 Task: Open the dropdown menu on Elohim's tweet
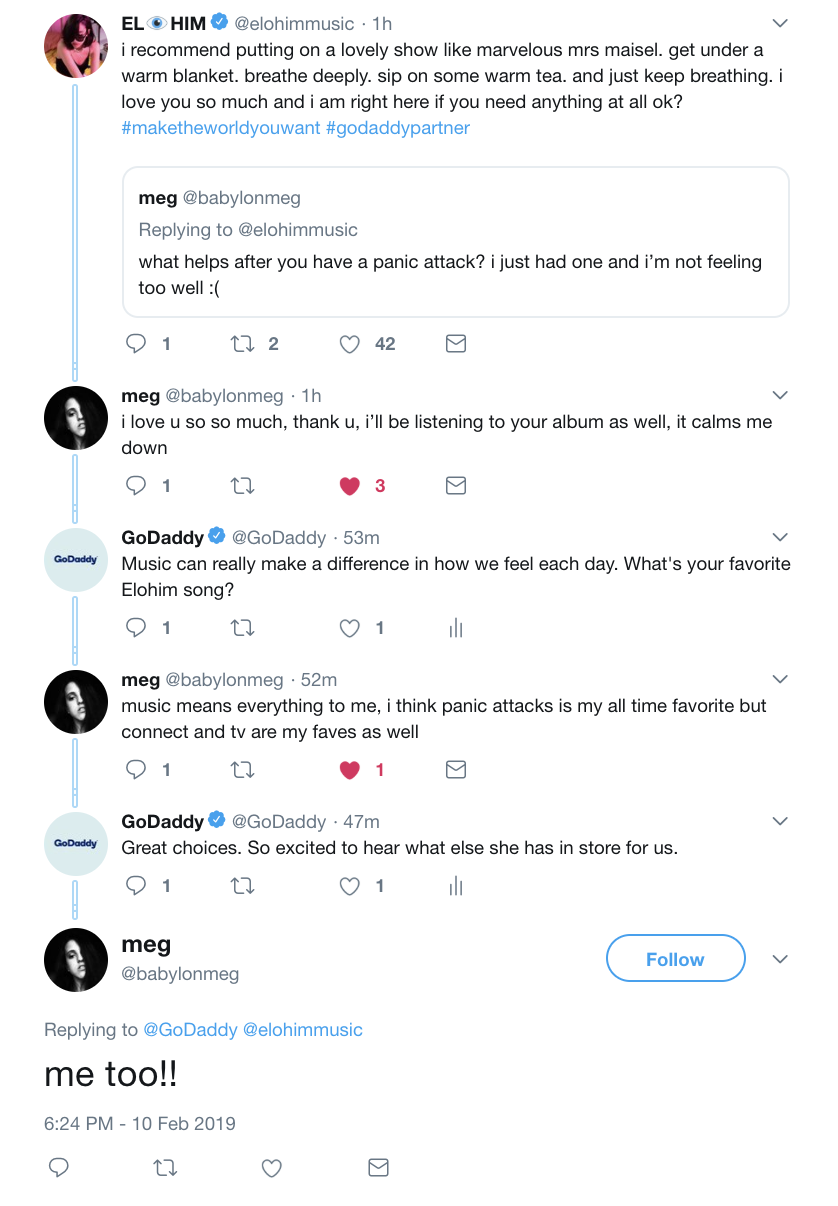click(780, 22)
